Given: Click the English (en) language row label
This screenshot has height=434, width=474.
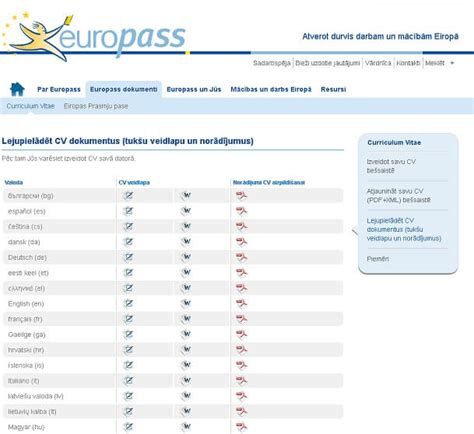Looking at the screenshot, I should [26, 304].
